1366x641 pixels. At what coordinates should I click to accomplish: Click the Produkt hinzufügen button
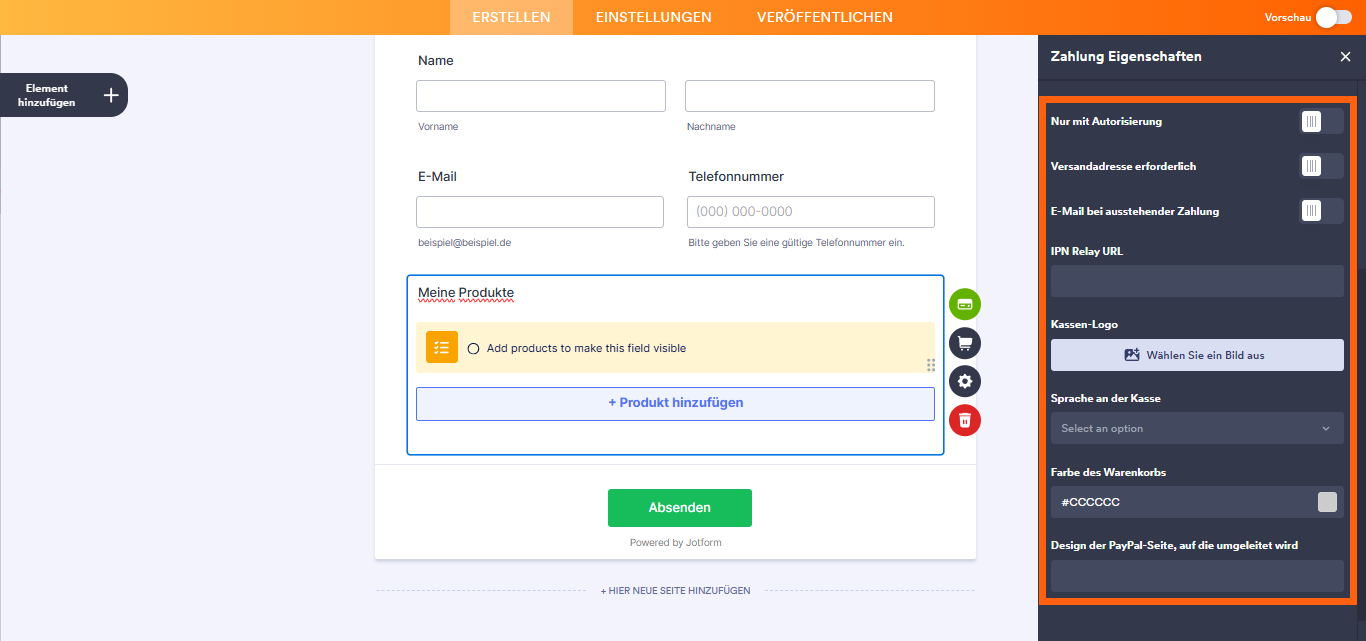pos(675,403)
